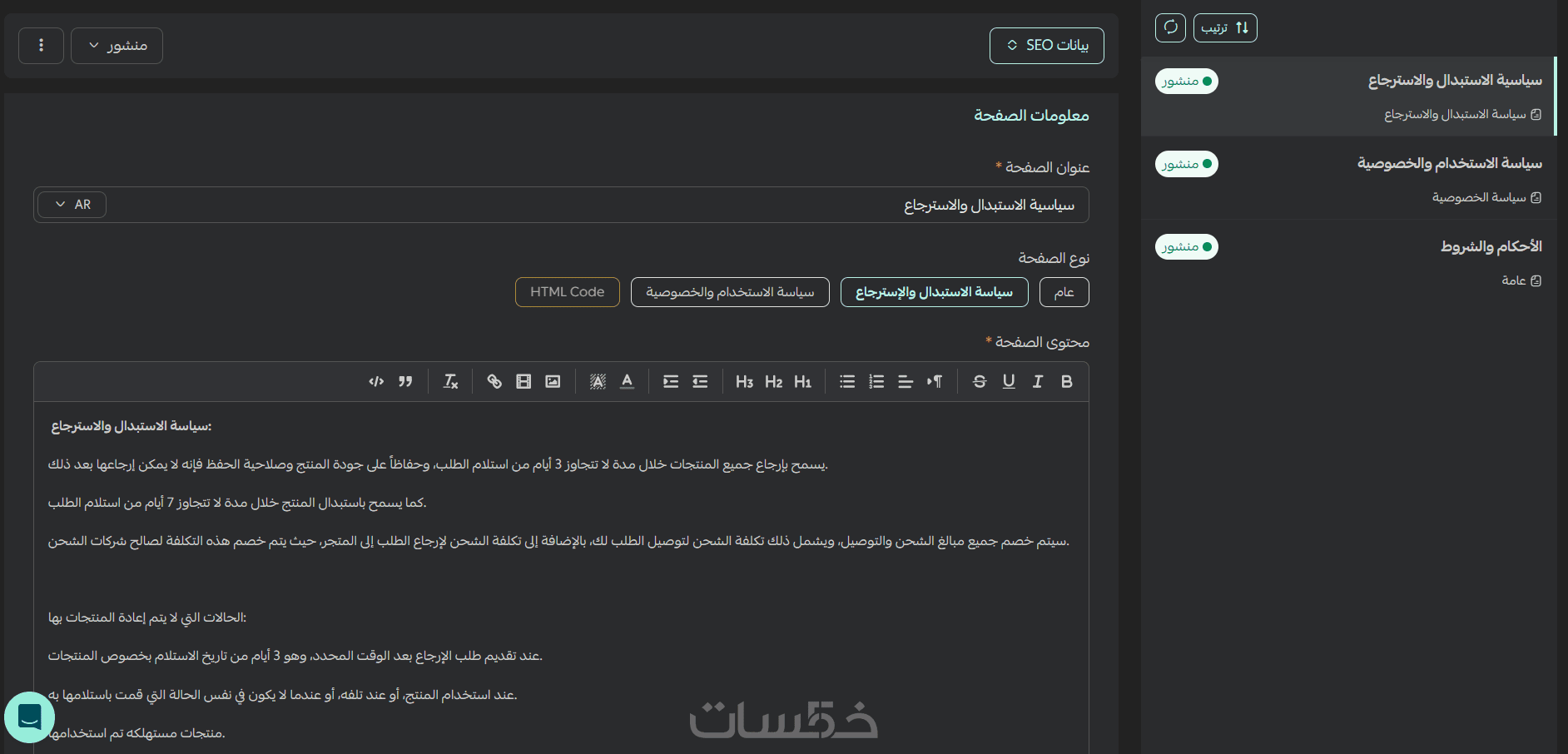Screen dimensions: 1568x754
Task: Click the معلومات الصفحة section heading
Action: click(1031, 115)
